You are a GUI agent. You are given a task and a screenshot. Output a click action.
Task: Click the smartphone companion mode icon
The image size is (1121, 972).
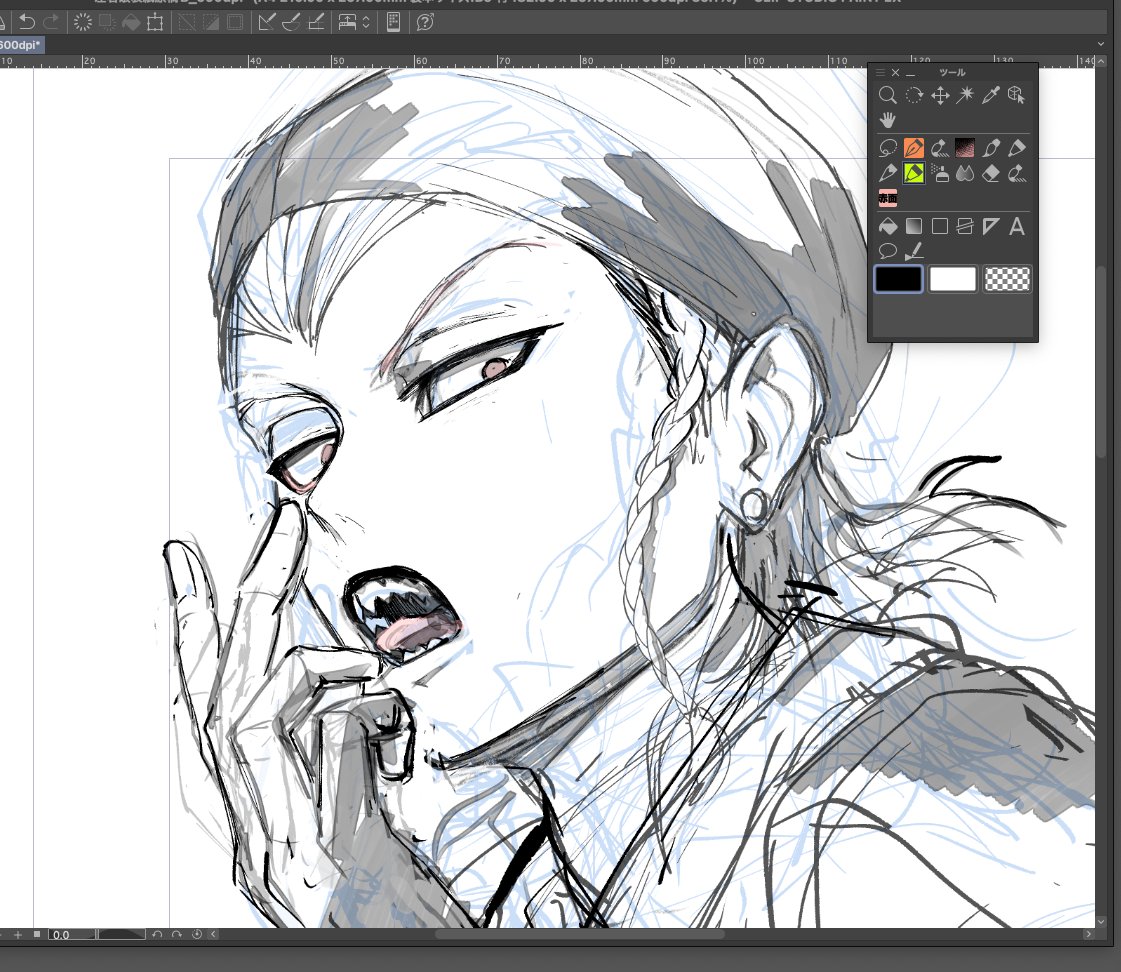point(393,22)
